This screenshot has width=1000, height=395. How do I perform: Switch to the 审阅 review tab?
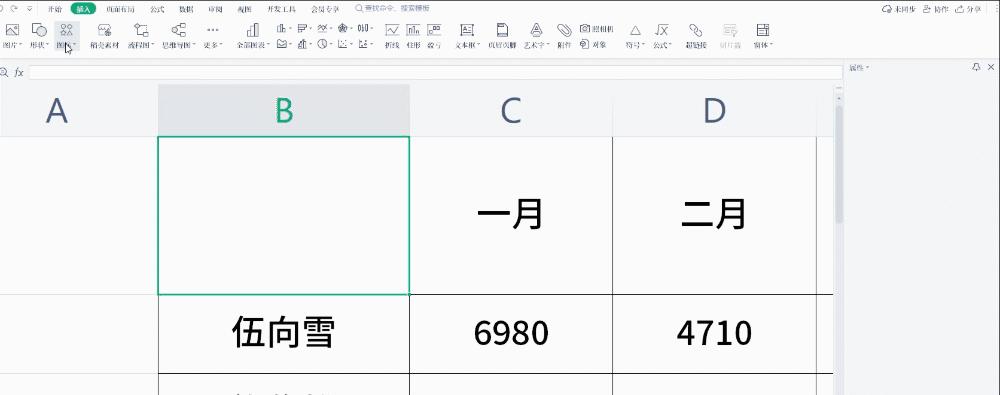[x=215, y=9]
